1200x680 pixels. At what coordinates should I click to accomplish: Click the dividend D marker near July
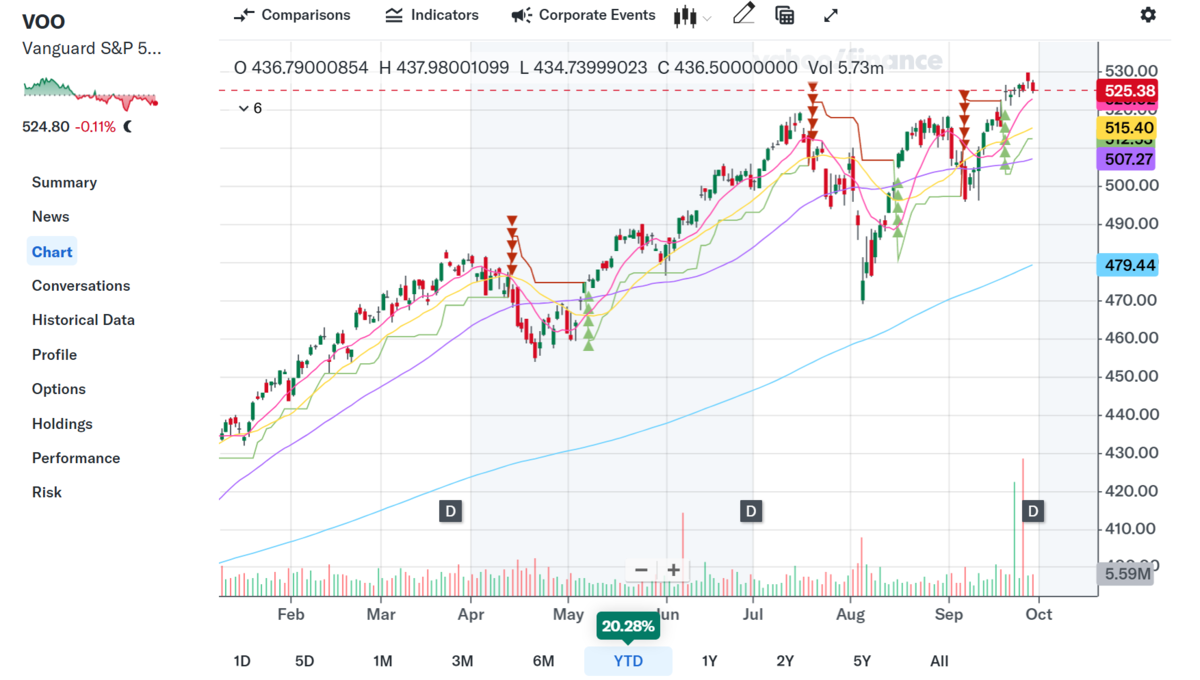pyautogui.click(x=751, y=511)
